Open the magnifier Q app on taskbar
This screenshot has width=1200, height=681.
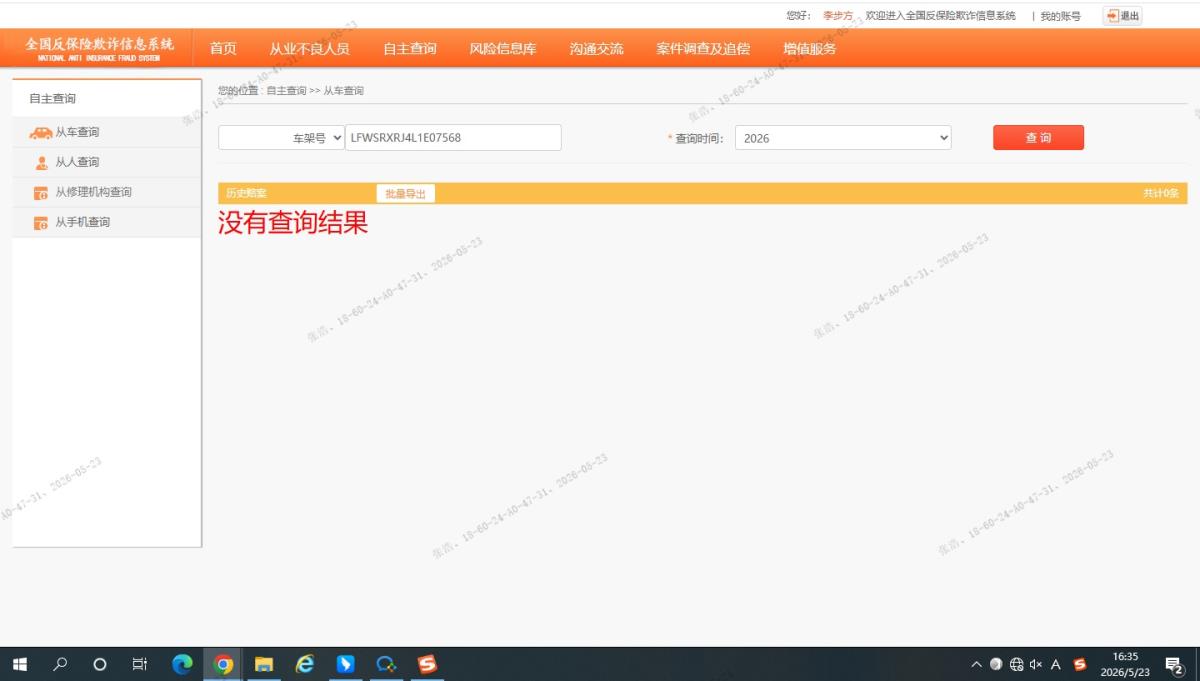click(386, 664)
